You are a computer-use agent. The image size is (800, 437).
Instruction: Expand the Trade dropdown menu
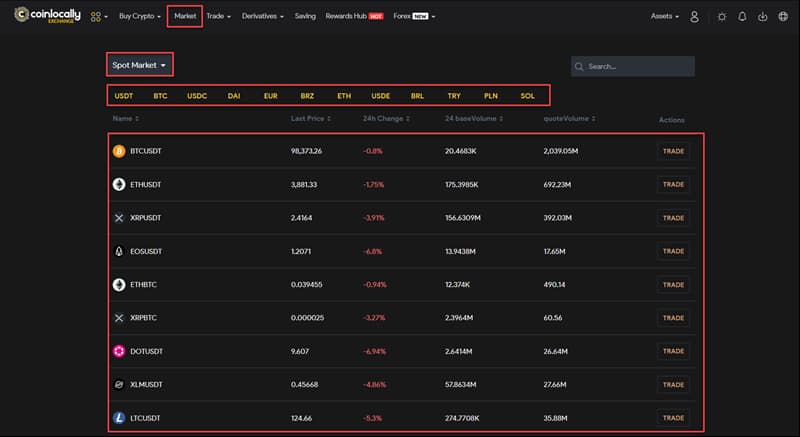218,16
